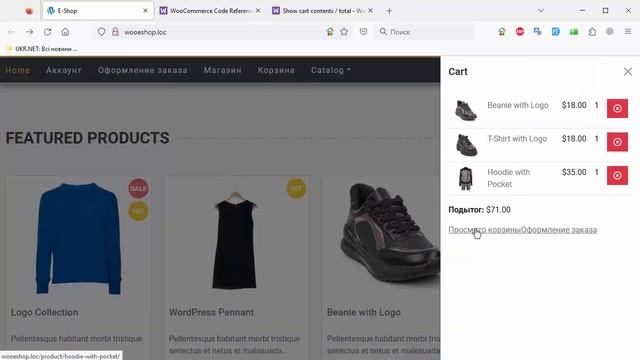The image size is (640, 360).
Task: Open Beanie with Logo in the cart list
Action: [x=518, y=105]
